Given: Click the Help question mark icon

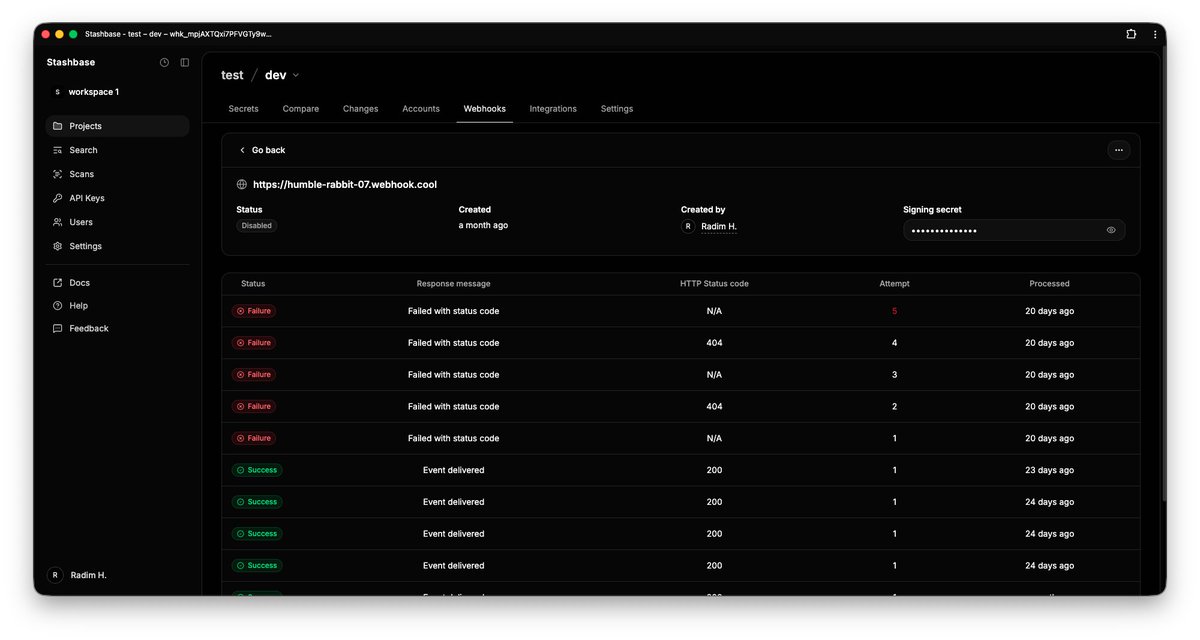Looking at the screenshot, I should 58,306.
